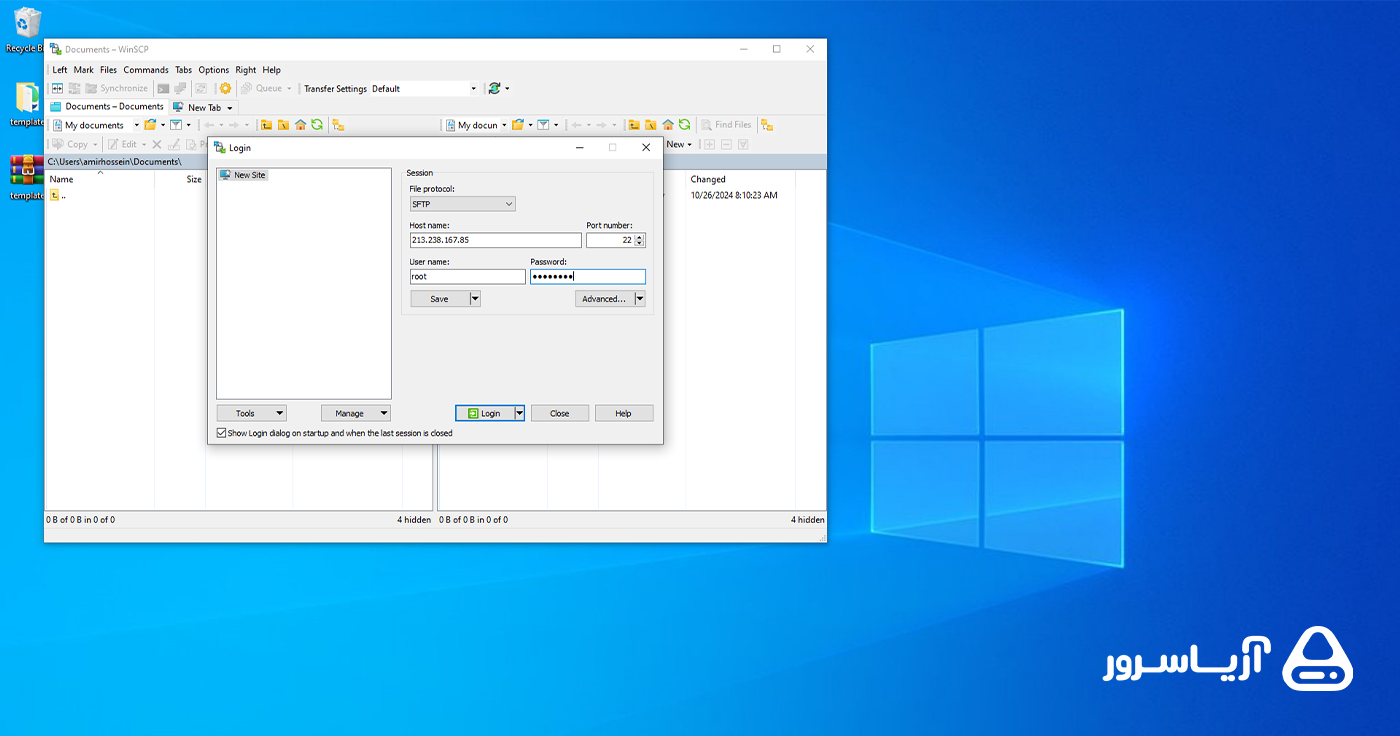Image resolution: width=1400 pixels, height=736 pixels.
Task: Click the Compare Directories icon in main toolbar
Action: [x=57, y=88]
